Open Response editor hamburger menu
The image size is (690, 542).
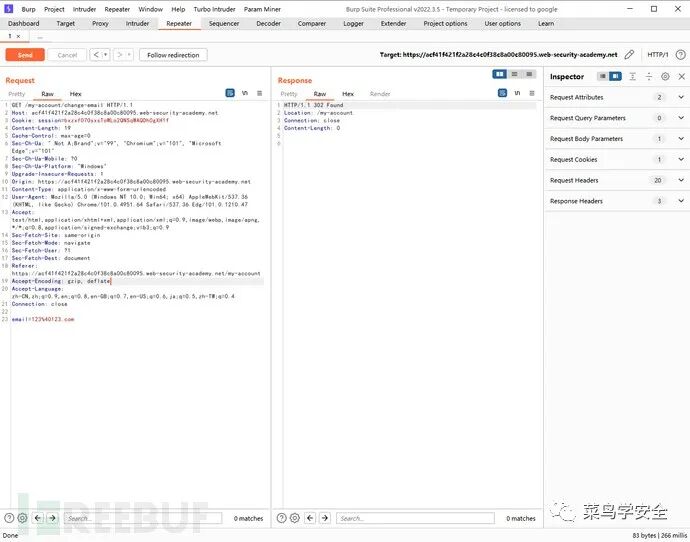(x=532, y=93)
